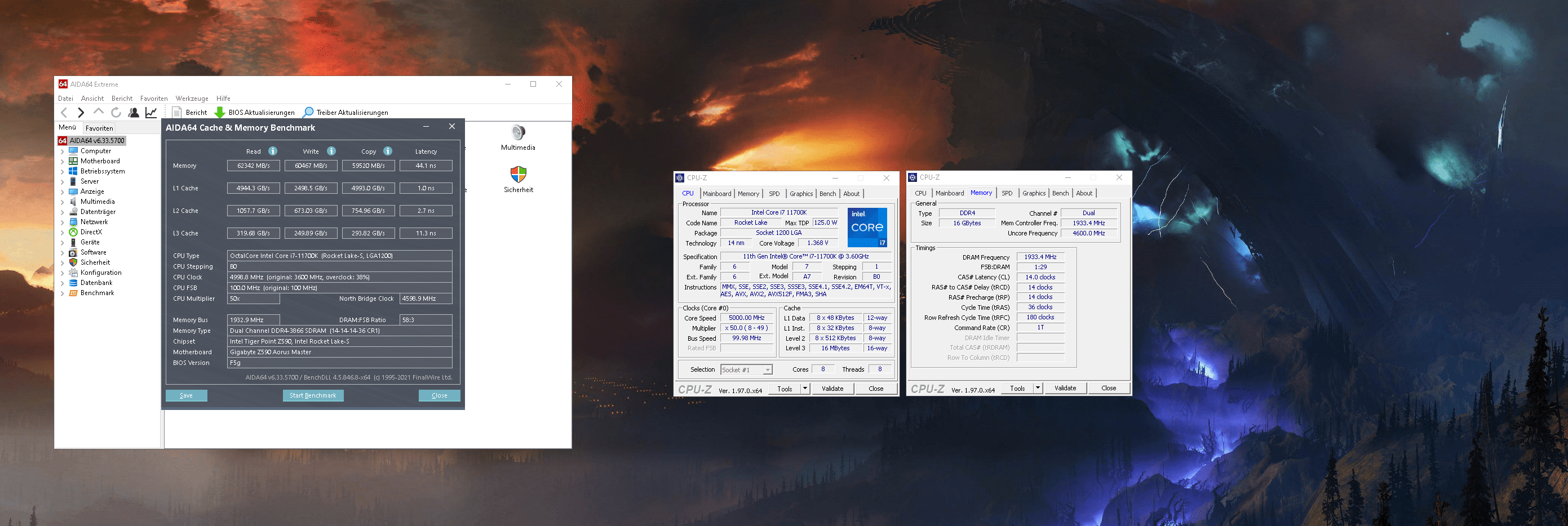This screenshot has width=1568, height=526.
Task: Click DRAM Frequency 1933.4 MHz value
Action: pos(1040,257)
